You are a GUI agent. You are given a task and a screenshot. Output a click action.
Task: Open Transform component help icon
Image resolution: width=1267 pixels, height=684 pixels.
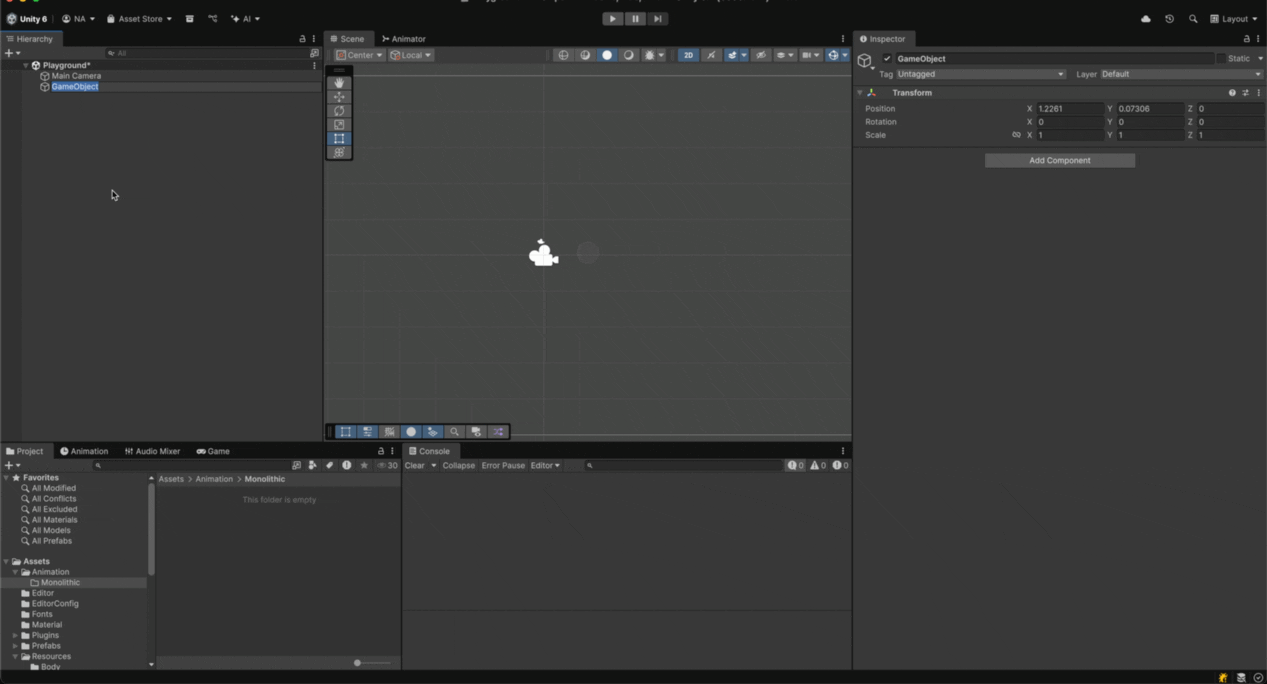click(1232, 93)
